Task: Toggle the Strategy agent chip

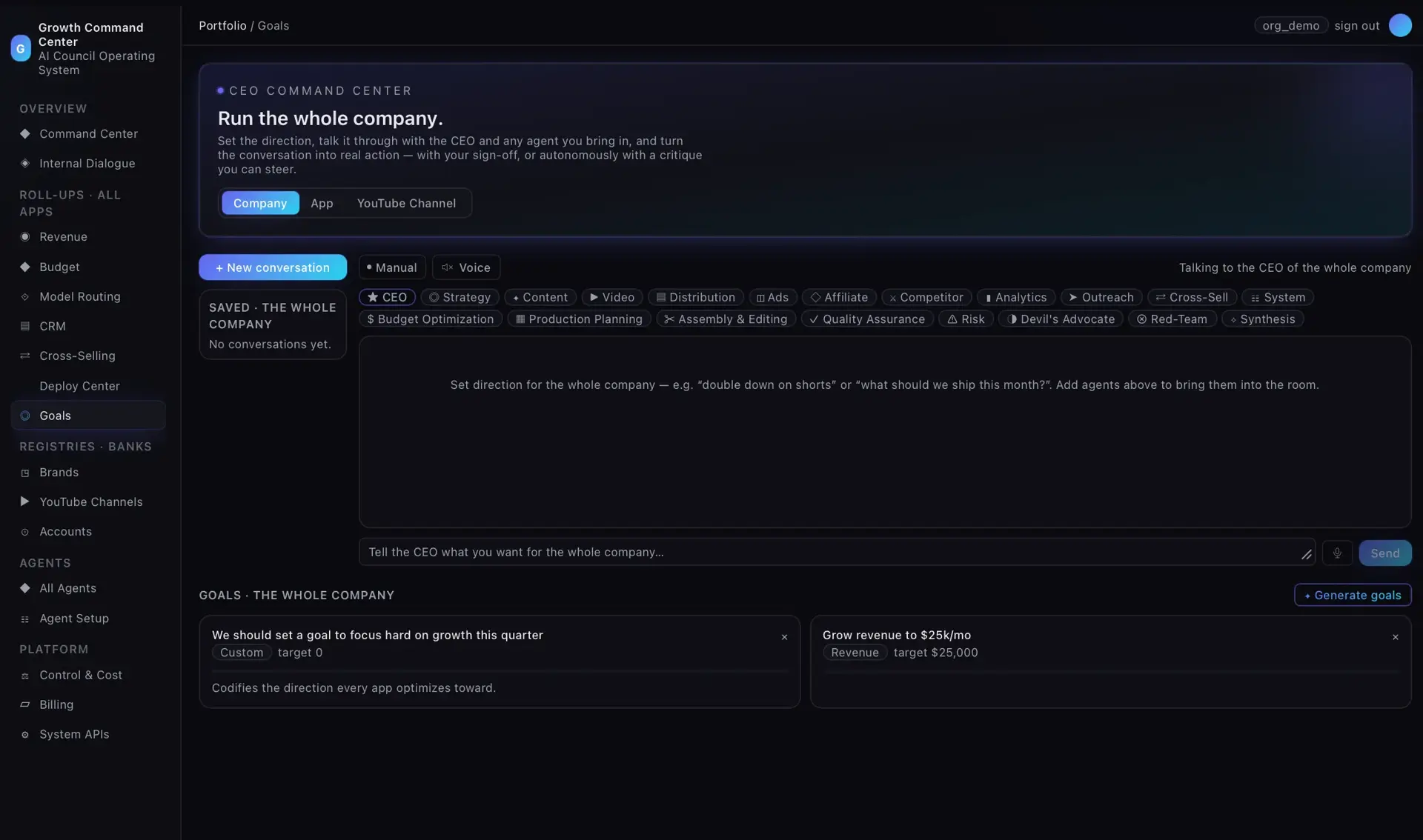Action: coord(460,297)
